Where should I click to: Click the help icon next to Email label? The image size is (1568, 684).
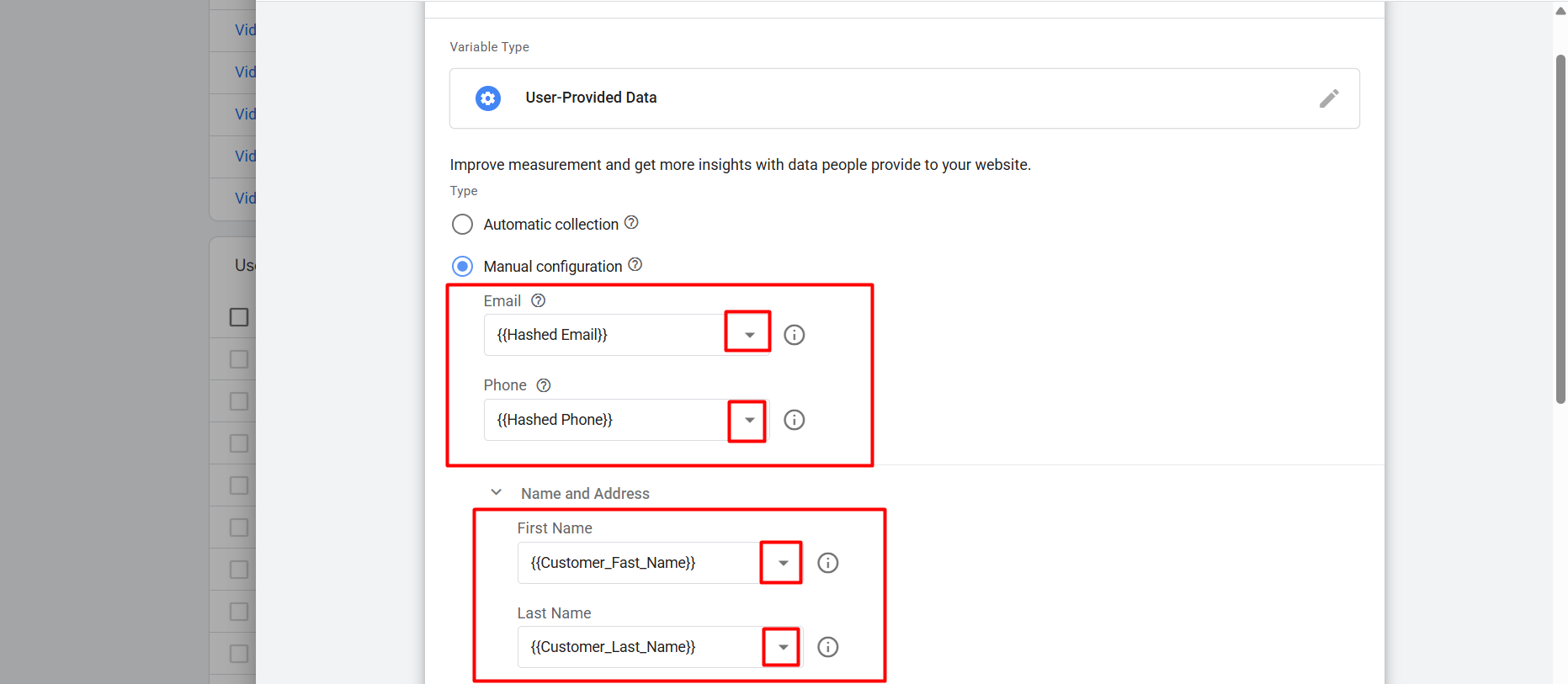[x=539, y=301]
